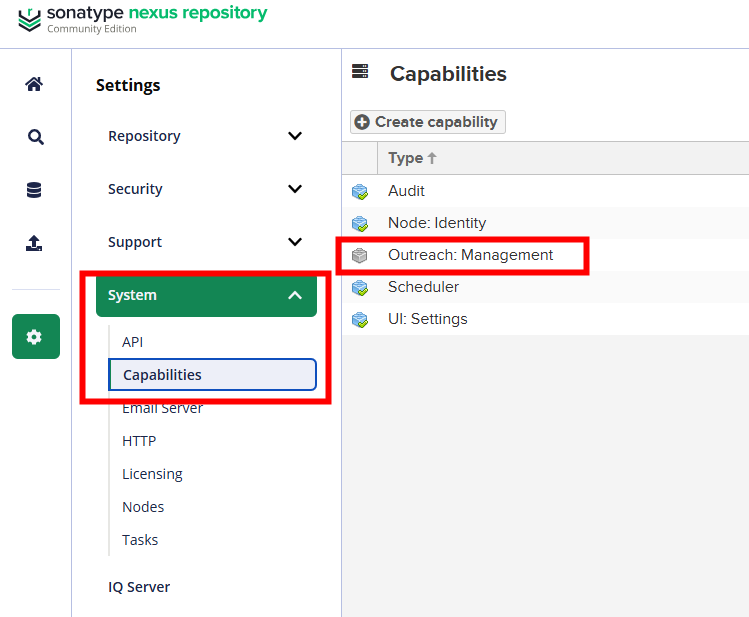Select the UI: Settings capability row
Image resolution: width=749 pixels, height=617 pixels.
pos(427,319)
